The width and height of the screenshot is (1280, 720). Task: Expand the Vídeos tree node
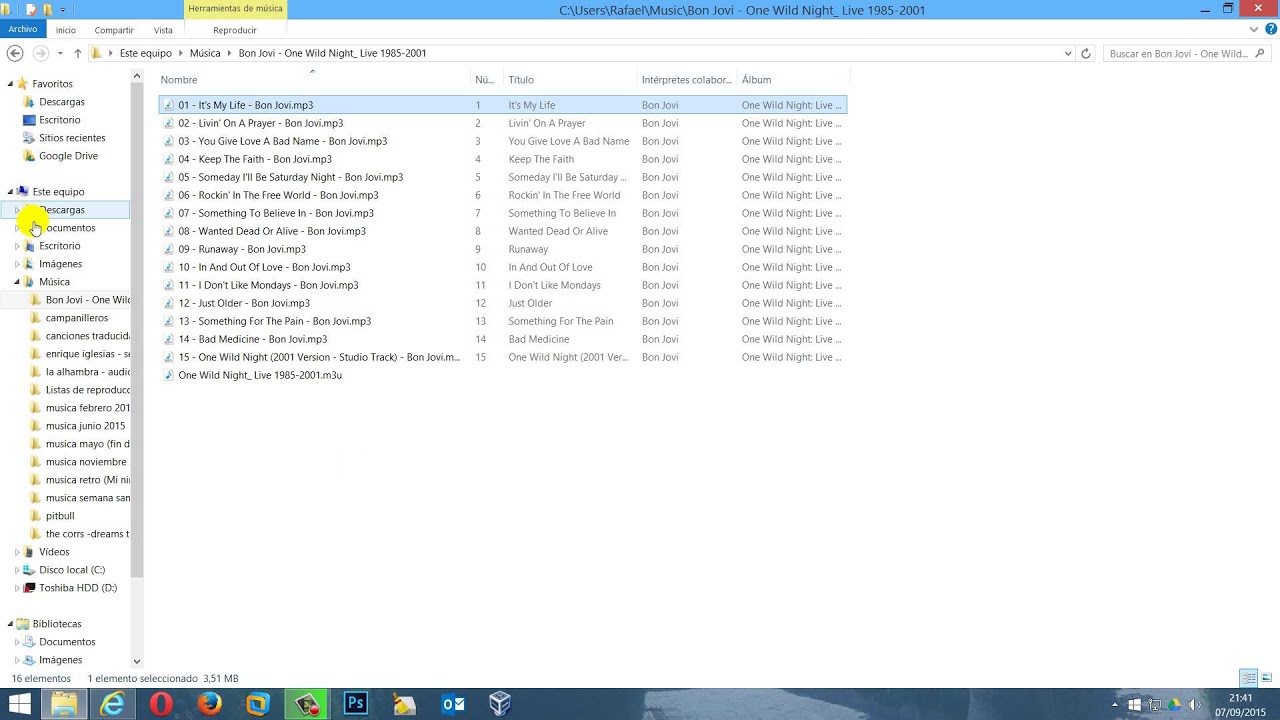pos(17,552)
